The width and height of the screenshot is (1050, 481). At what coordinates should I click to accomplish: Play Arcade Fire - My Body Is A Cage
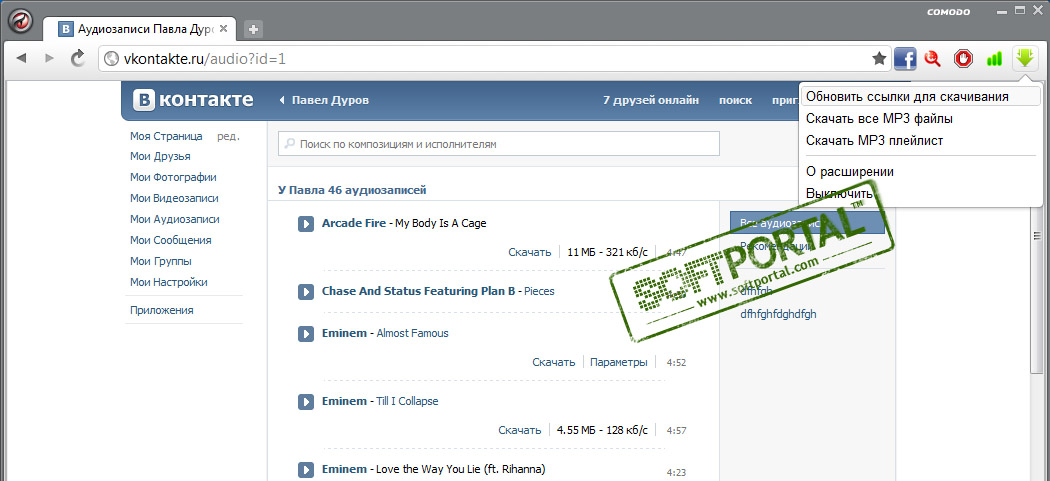pos(305,224)
